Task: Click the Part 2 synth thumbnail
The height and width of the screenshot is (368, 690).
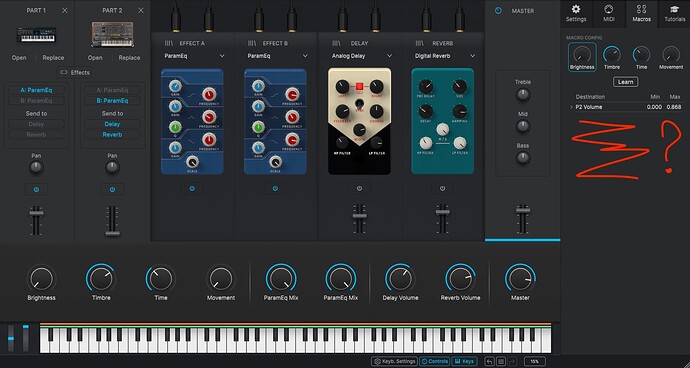Action: tap(112, 34)
